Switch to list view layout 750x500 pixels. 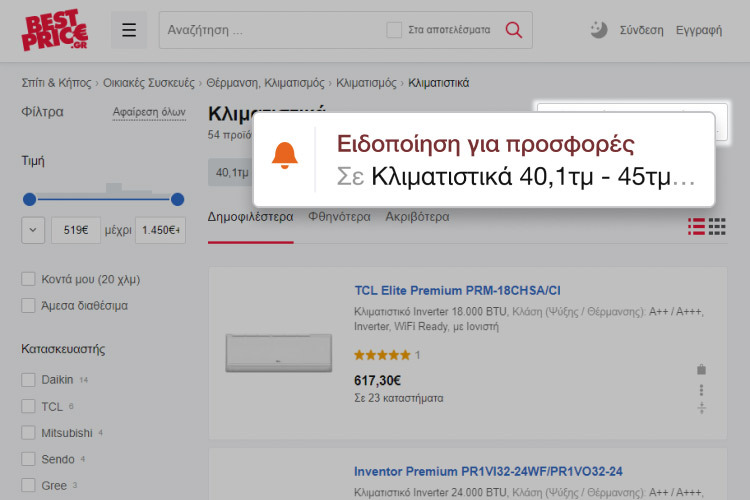point(696,227)
